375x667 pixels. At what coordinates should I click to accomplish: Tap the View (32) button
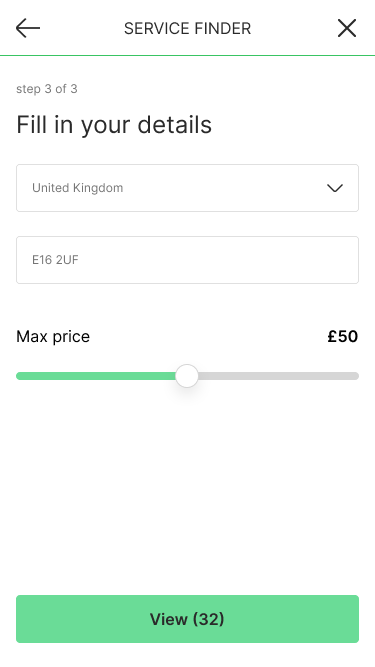click(188, 619)
